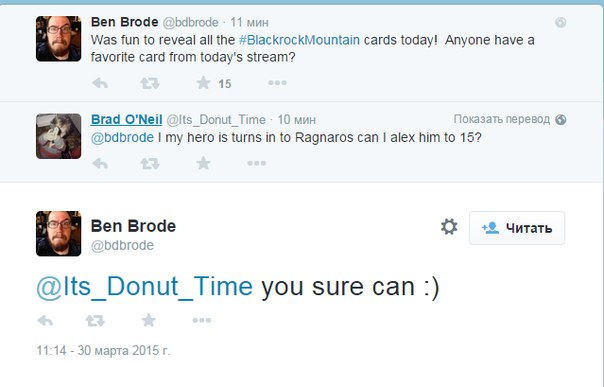604x387 pixels.
Task: View Brad O'Neil's avatar thumbnail
Action: point(59,136)
